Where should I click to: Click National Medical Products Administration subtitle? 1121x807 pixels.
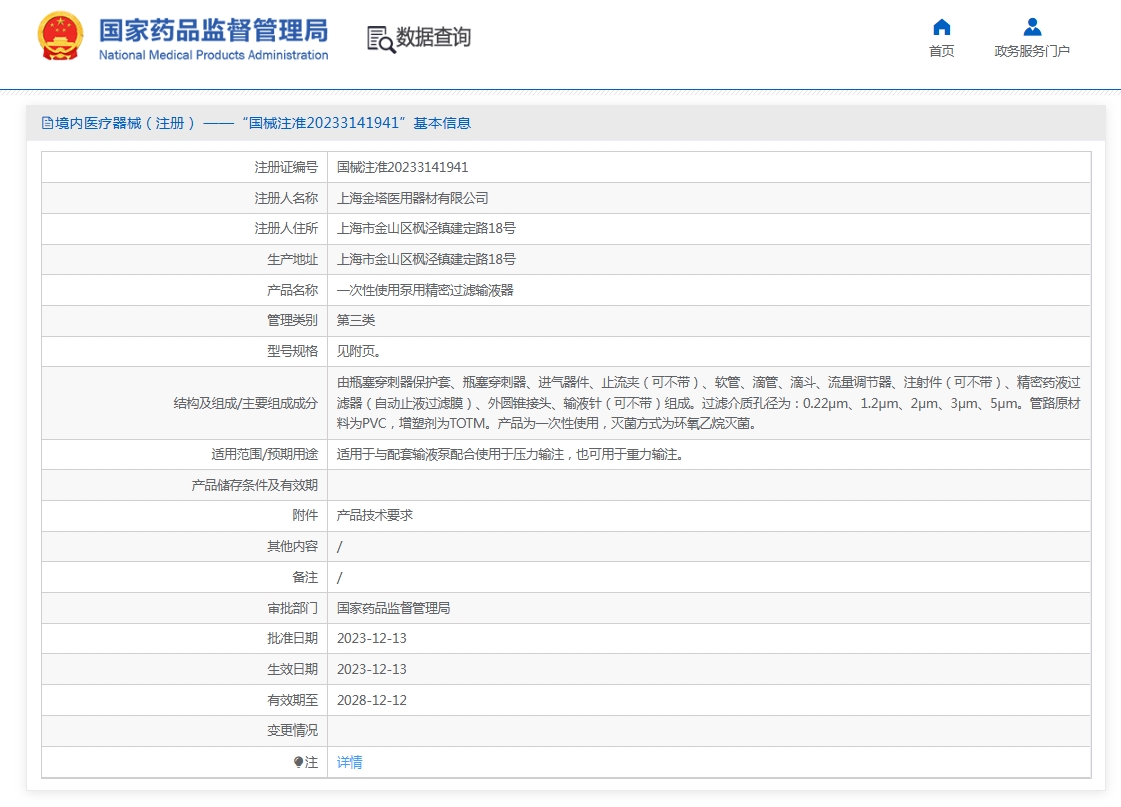coord(213,55)
